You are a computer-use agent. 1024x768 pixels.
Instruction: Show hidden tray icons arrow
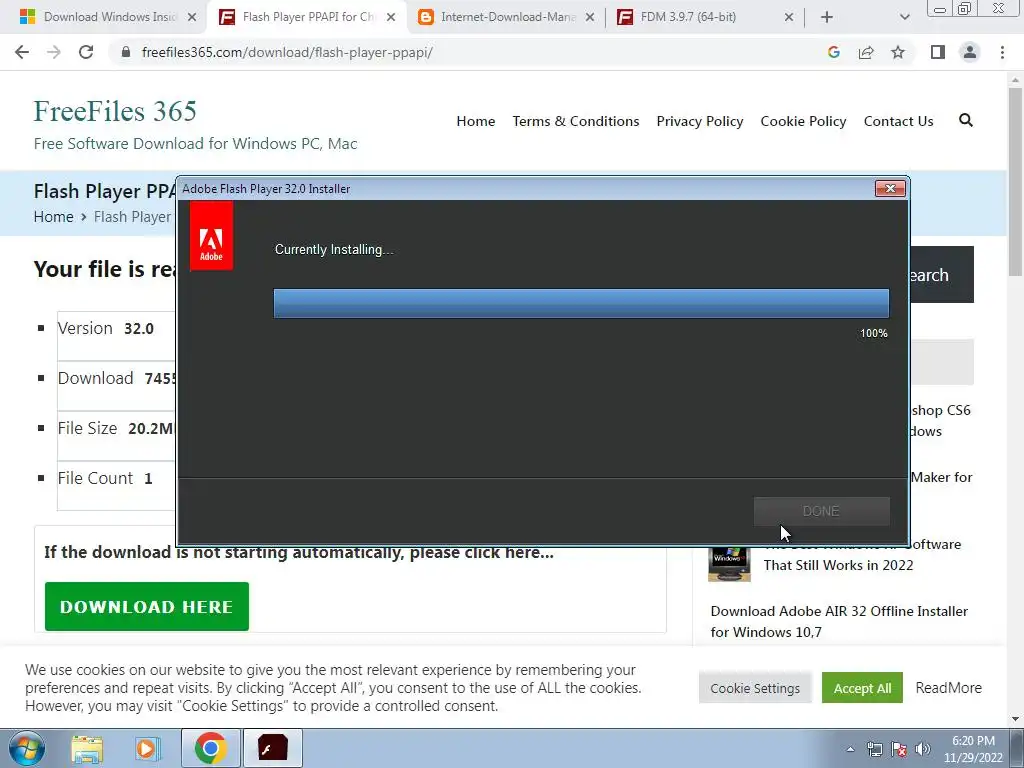850,749
